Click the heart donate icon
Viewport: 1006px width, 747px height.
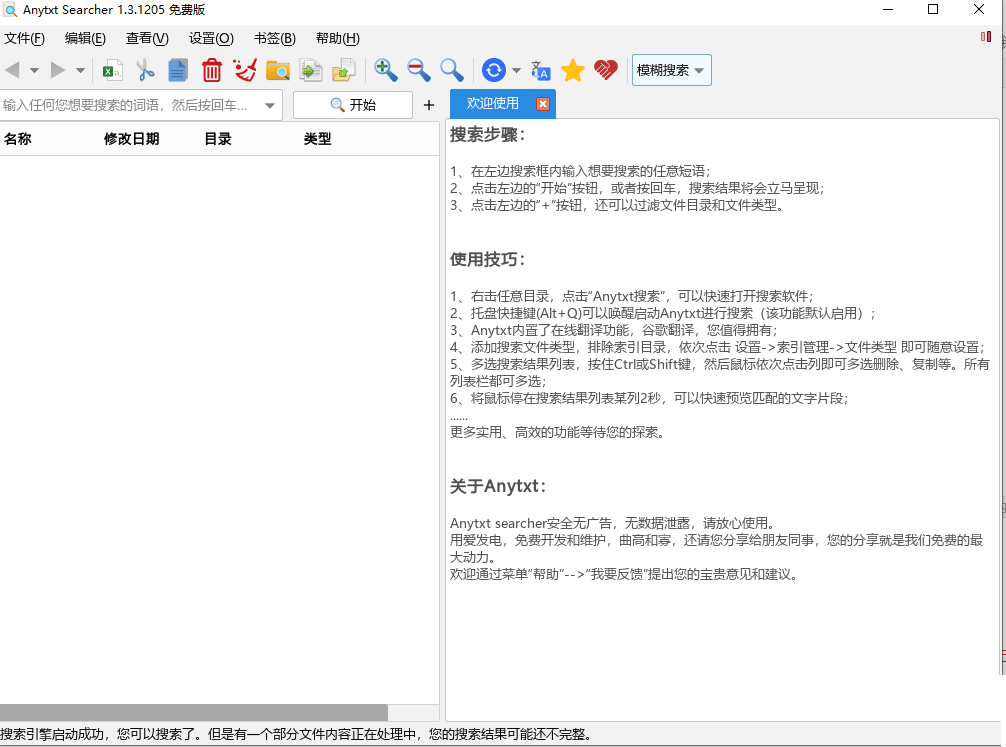point(605,70)
